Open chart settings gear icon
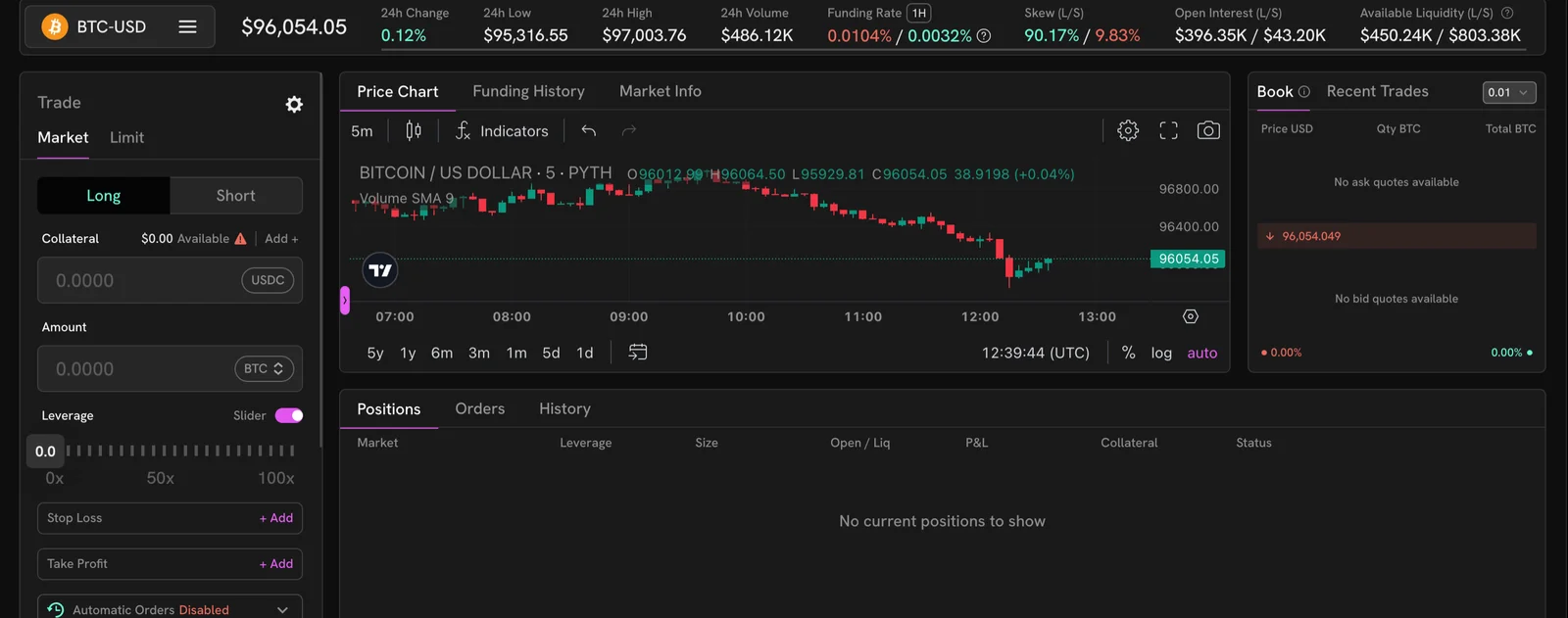The image size is (1568, 618). pyautogui.click(x=1128, y=130)
